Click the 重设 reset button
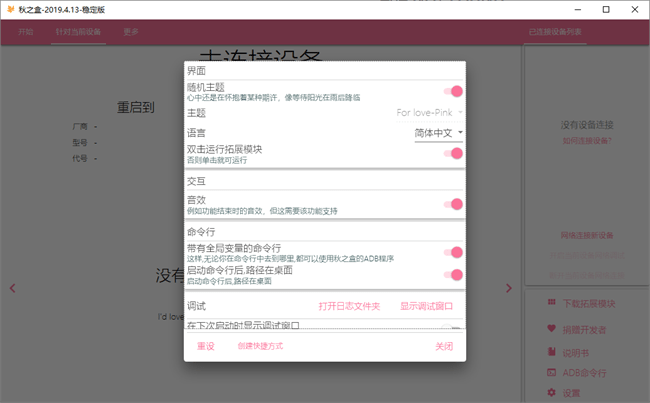 click(x=206, y=346)
